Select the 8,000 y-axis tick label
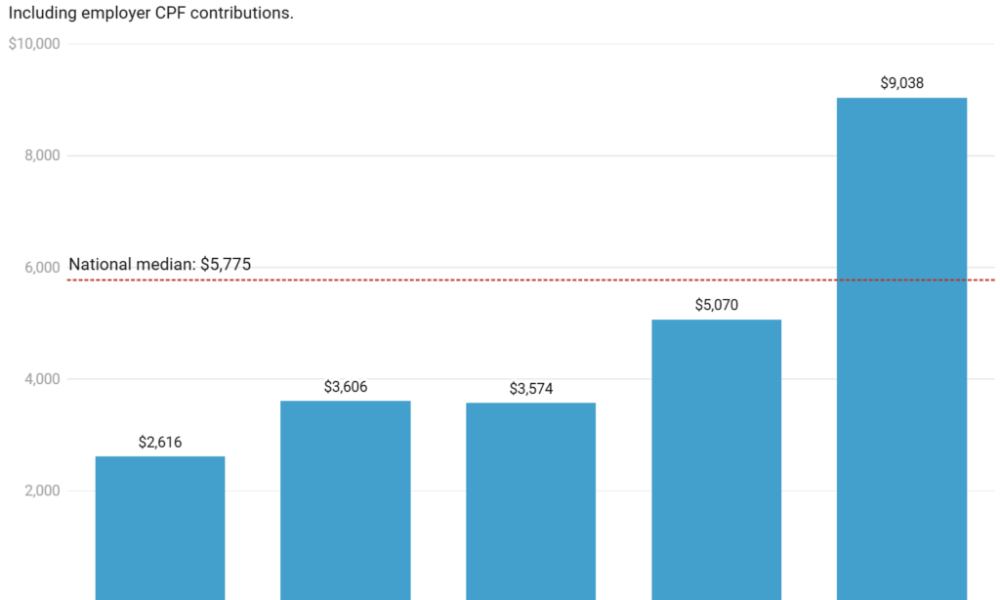1000x600 pixels. coord(40,156)
